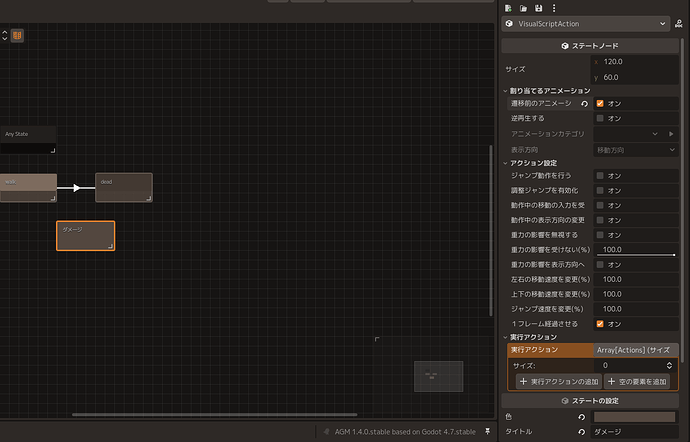The image size is (690, 442).
Task: Click the 空の要素を追加 button
Action: [637, 381]
